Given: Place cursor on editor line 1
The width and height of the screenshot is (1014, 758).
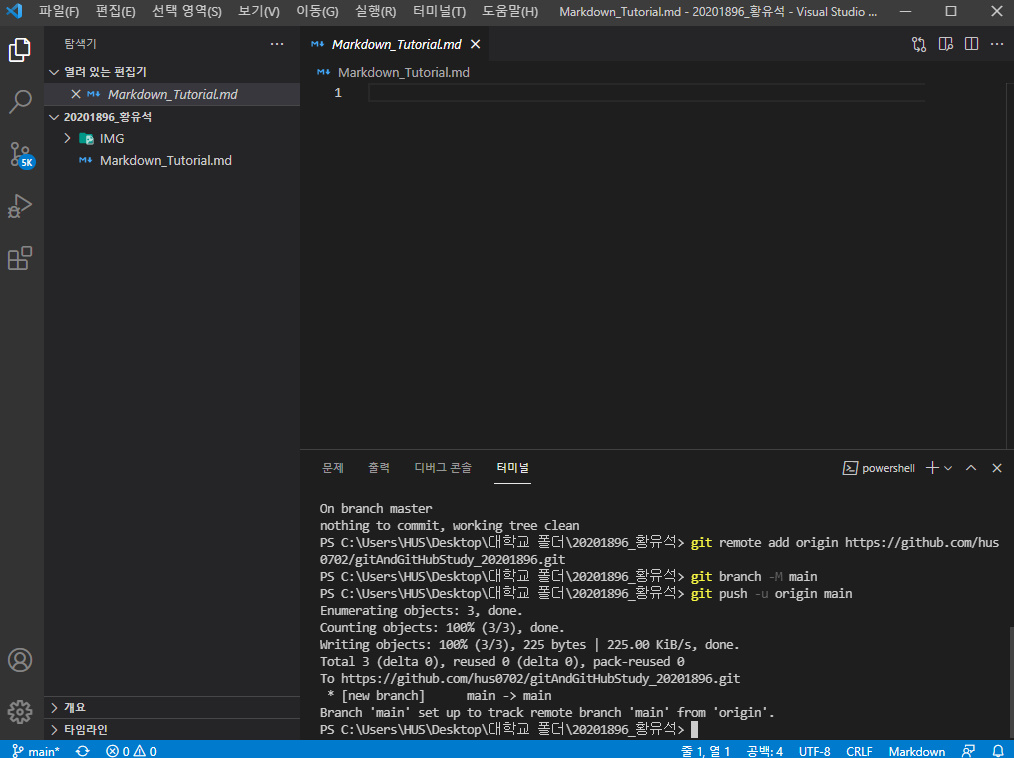Looking at the screenshot, I should [x=647, y=93].
